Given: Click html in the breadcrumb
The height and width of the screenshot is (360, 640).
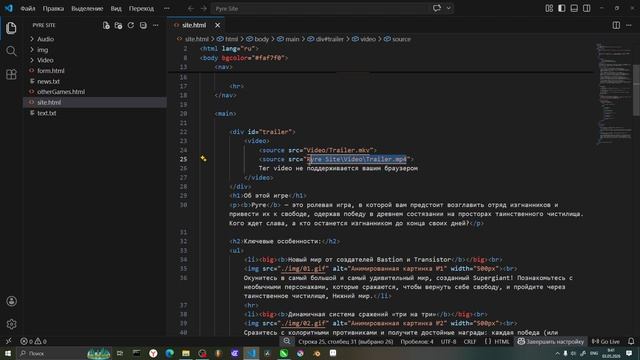Looking at the screenshot, I should point(231,39).
